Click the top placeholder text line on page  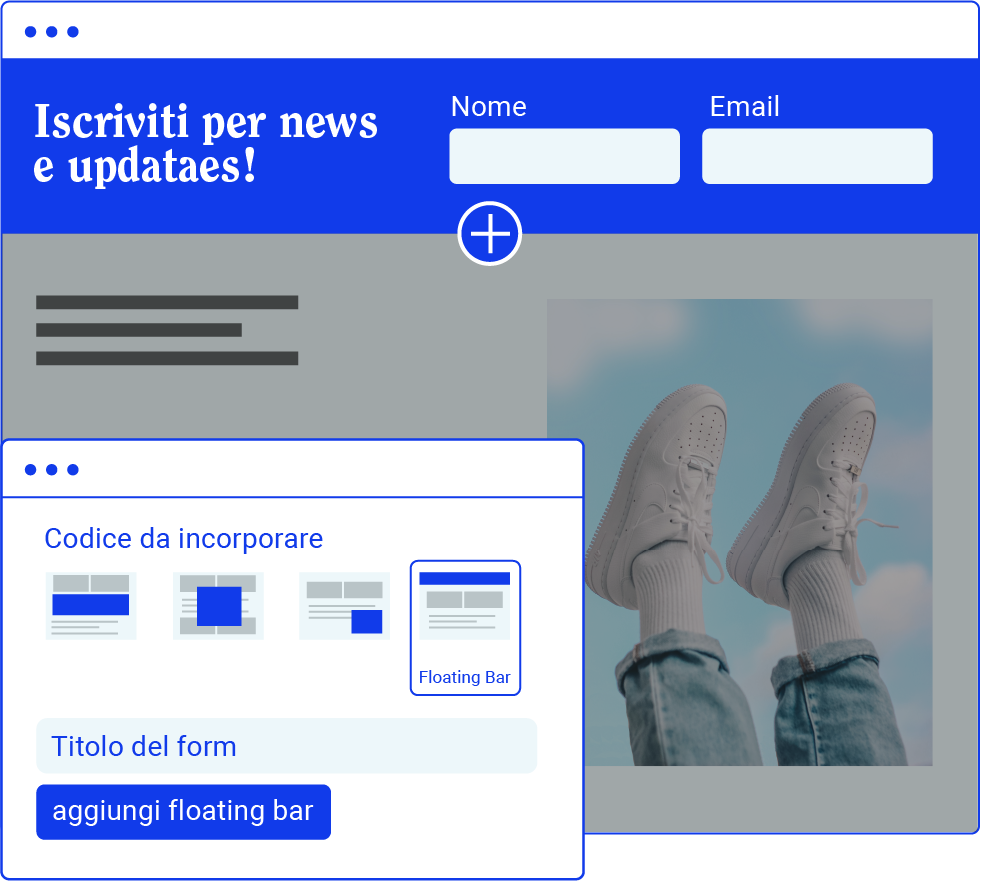coord(167,302)
